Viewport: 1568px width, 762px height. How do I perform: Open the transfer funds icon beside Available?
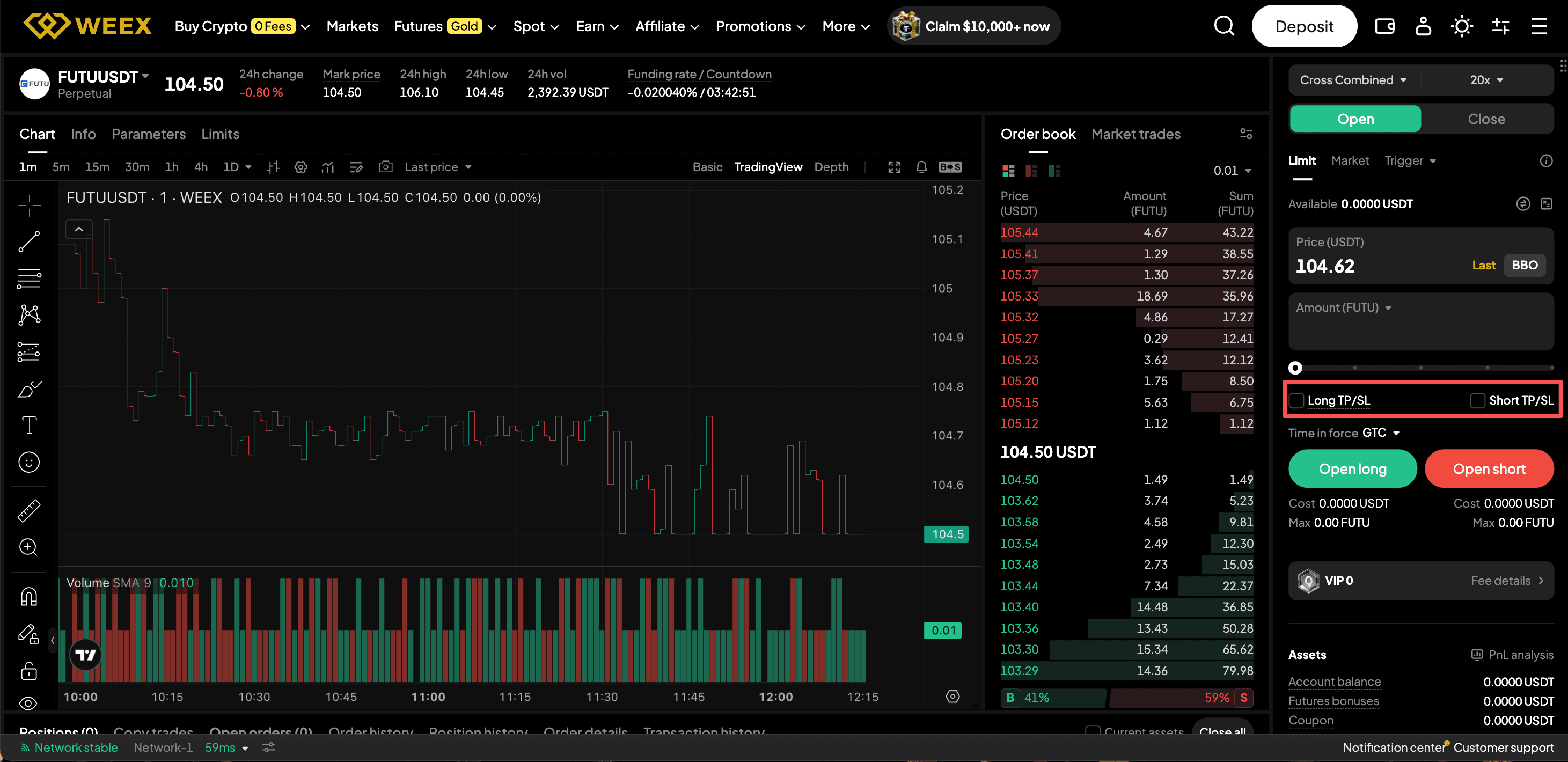(x=1522, y=204)
